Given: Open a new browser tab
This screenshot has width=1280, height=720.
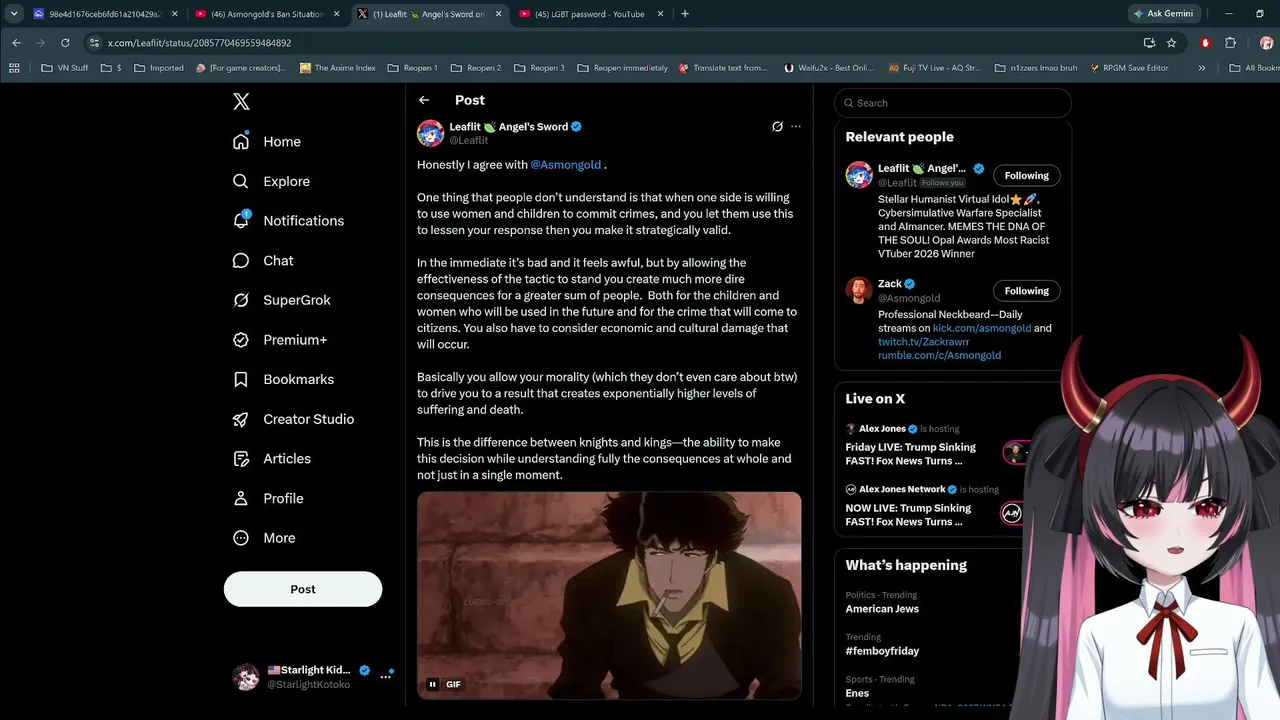Looking at the screenshot, I should (x=685, y=14).
